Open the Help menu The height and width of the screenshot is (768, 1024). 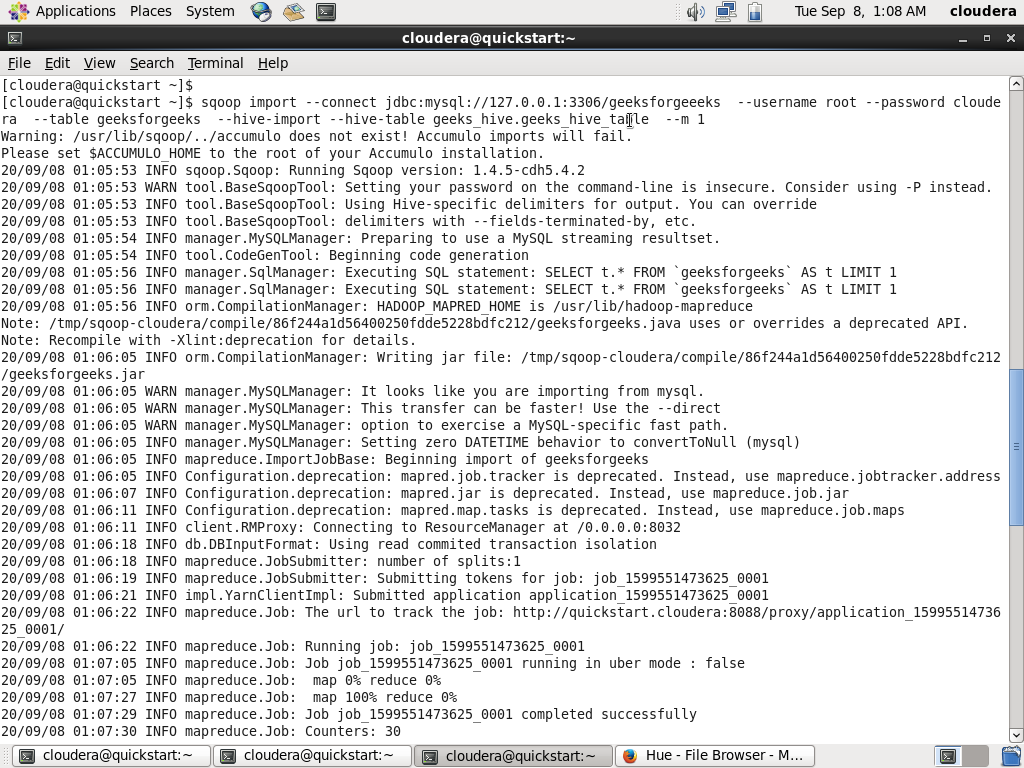272,63
